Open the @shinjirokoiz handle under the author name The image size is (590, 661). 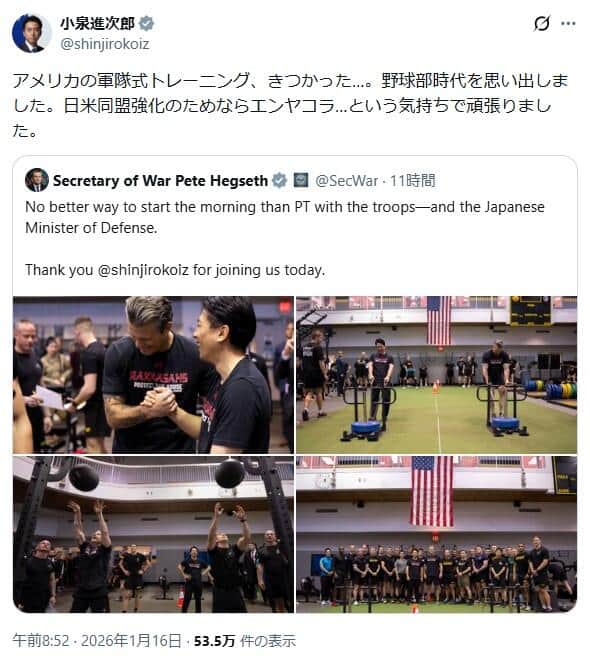point(105,44)
